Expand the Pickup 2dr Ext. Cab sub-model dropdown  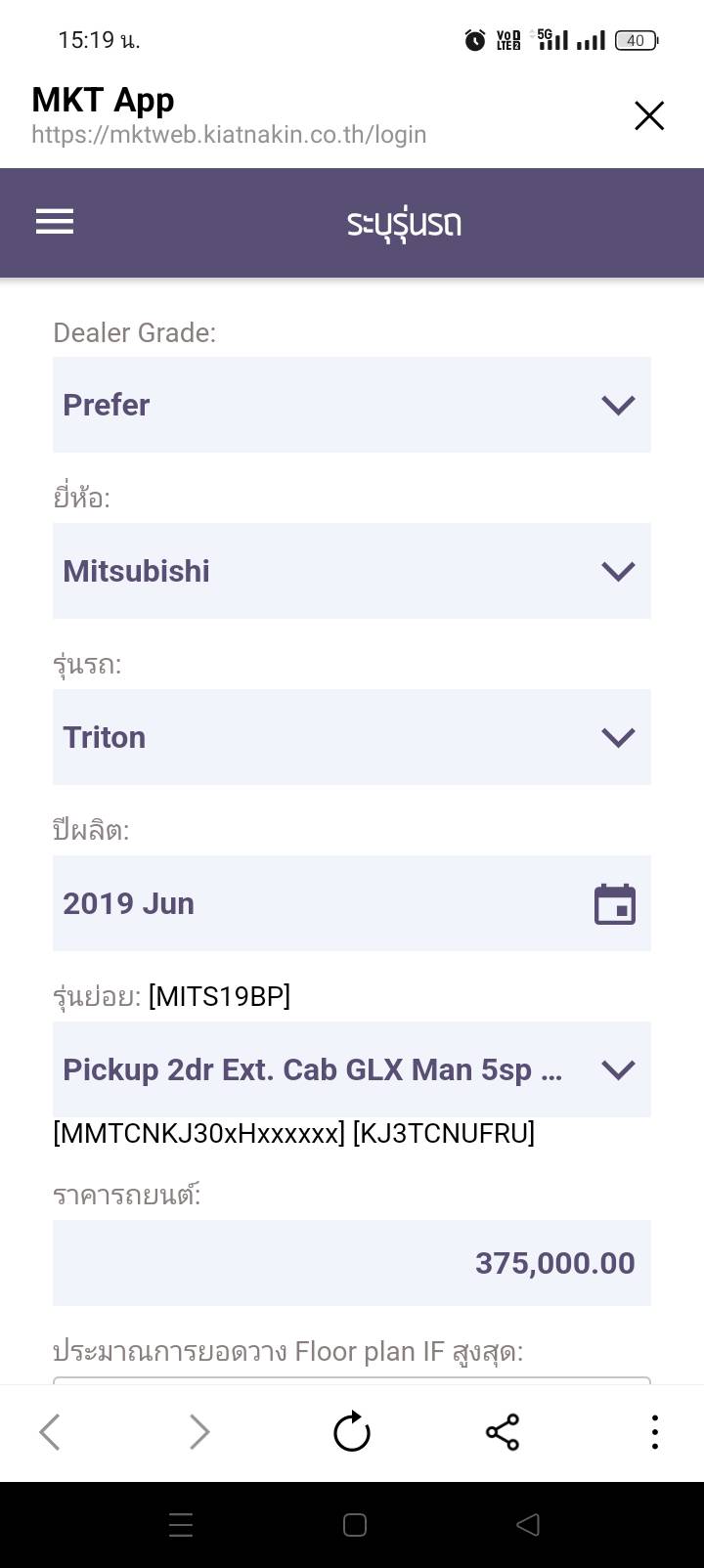pyautogui.click(x=352, y=1069)
